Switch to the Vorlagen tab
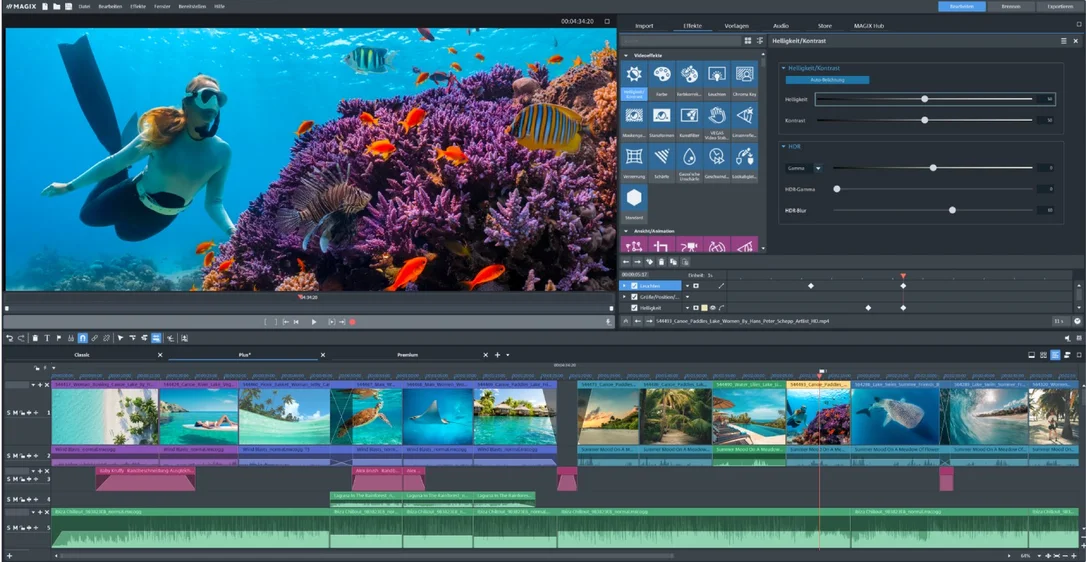Image resolution: width=1086 pixels, height=562 pixels. pyautogui.click(x=736, y=26)
